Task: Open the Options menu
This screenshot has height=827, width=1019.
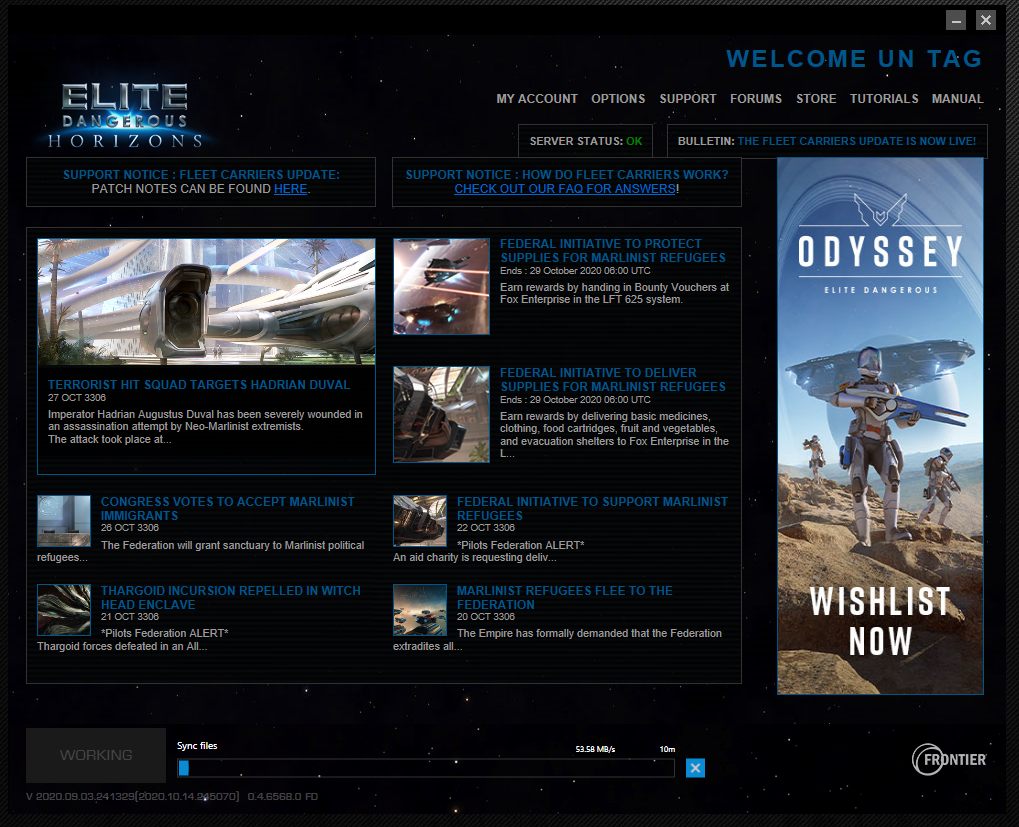Action: click(618, 99)
